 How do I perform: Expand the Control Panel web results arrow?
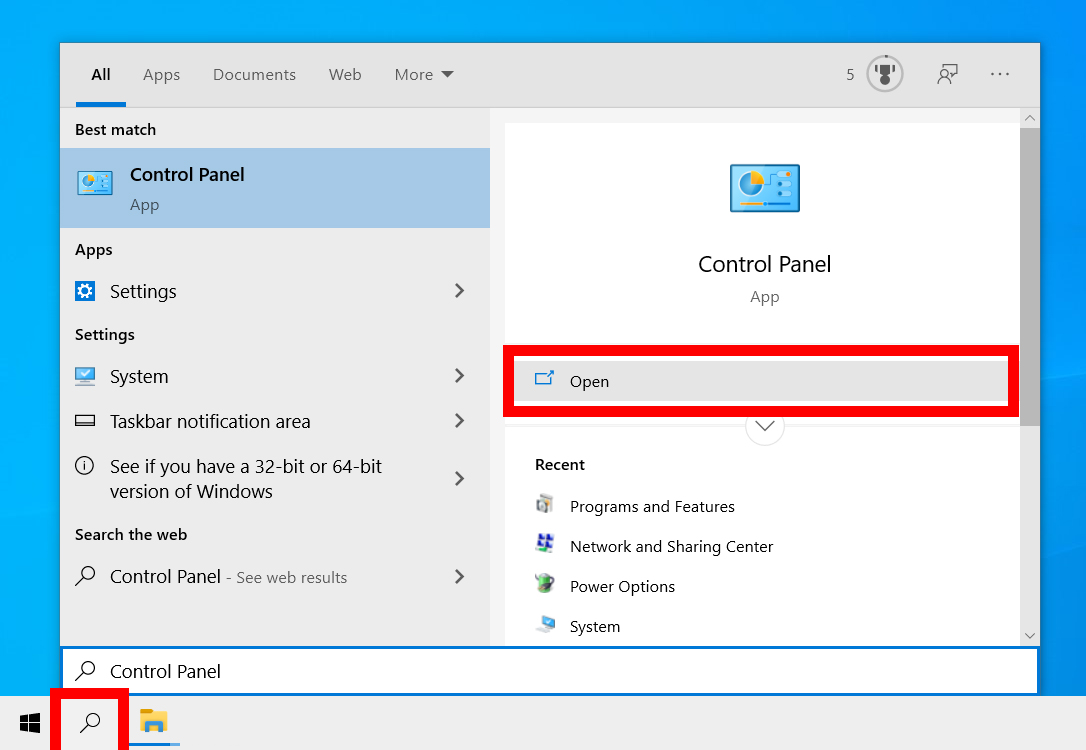[x=459, y=577]
